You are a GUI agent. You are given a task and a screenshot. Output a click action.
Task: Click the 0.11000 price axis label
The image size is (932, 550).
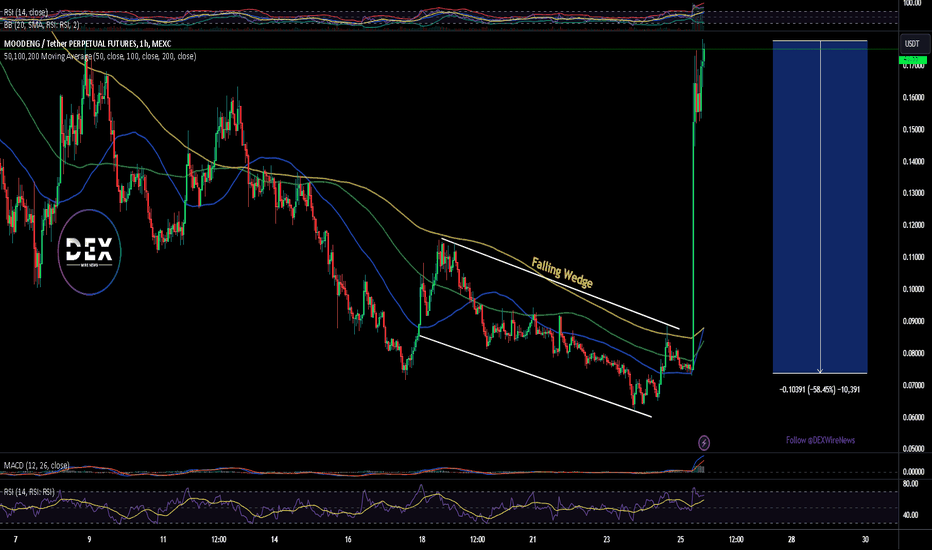point(914,257)
